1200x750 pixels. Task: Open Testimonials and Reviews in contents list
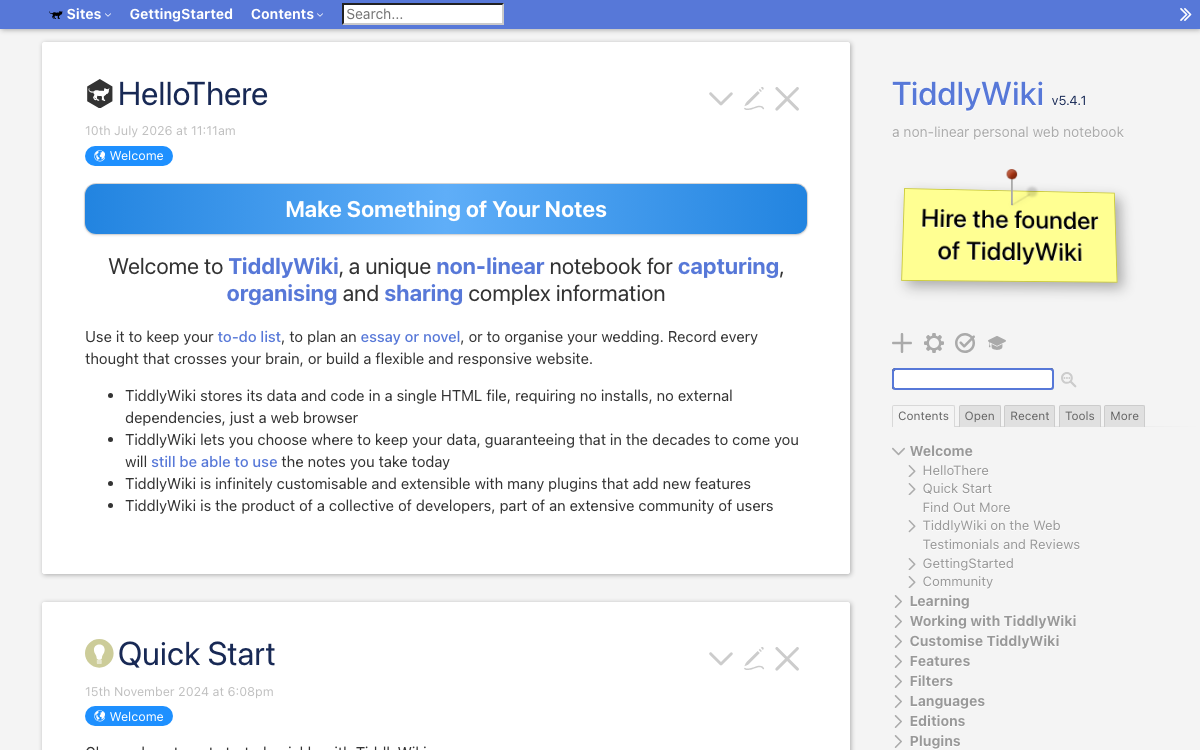point(1001,545)
